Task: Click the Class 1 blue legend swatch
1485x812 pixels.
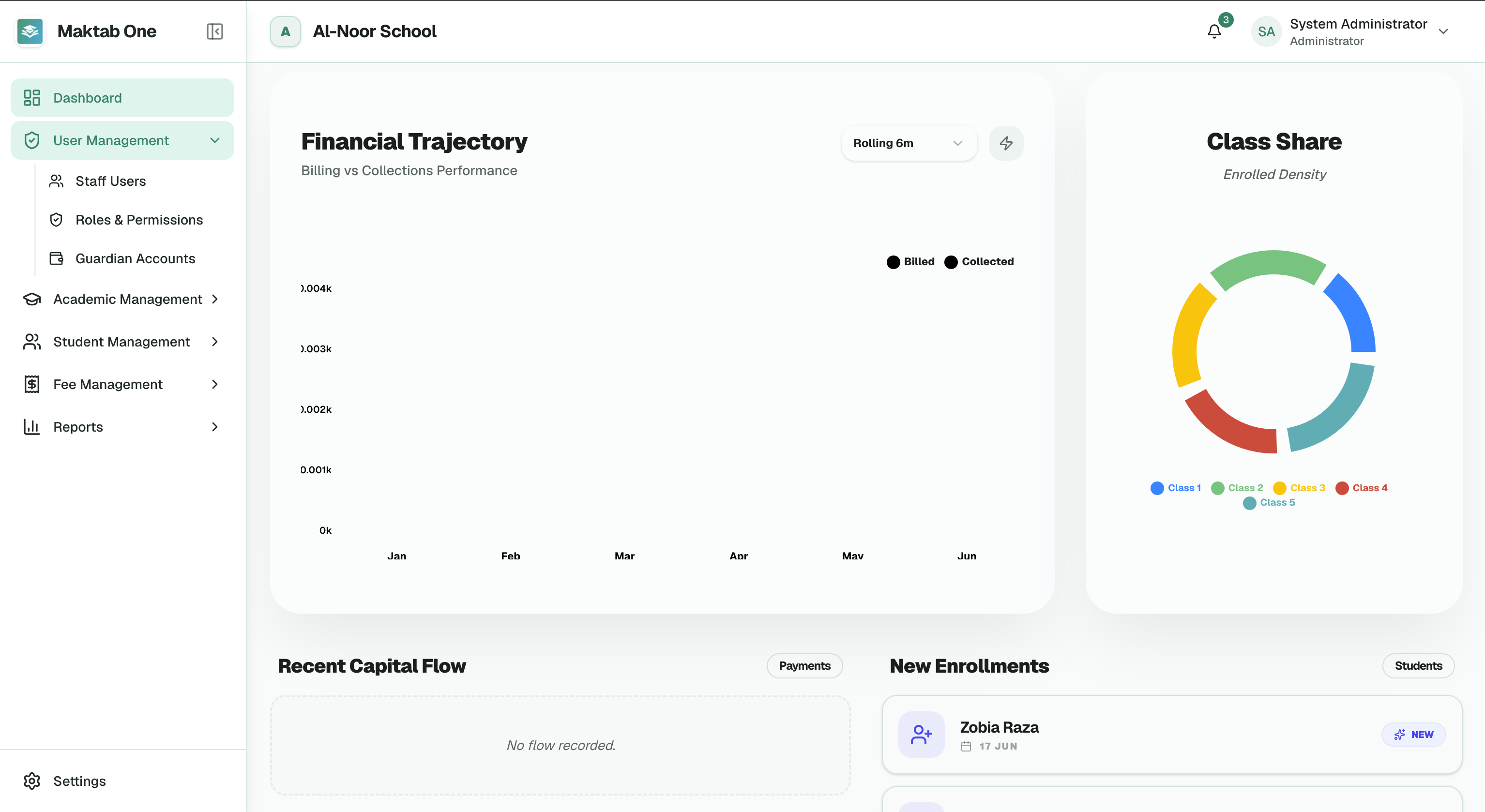Action: point(1156,488)
